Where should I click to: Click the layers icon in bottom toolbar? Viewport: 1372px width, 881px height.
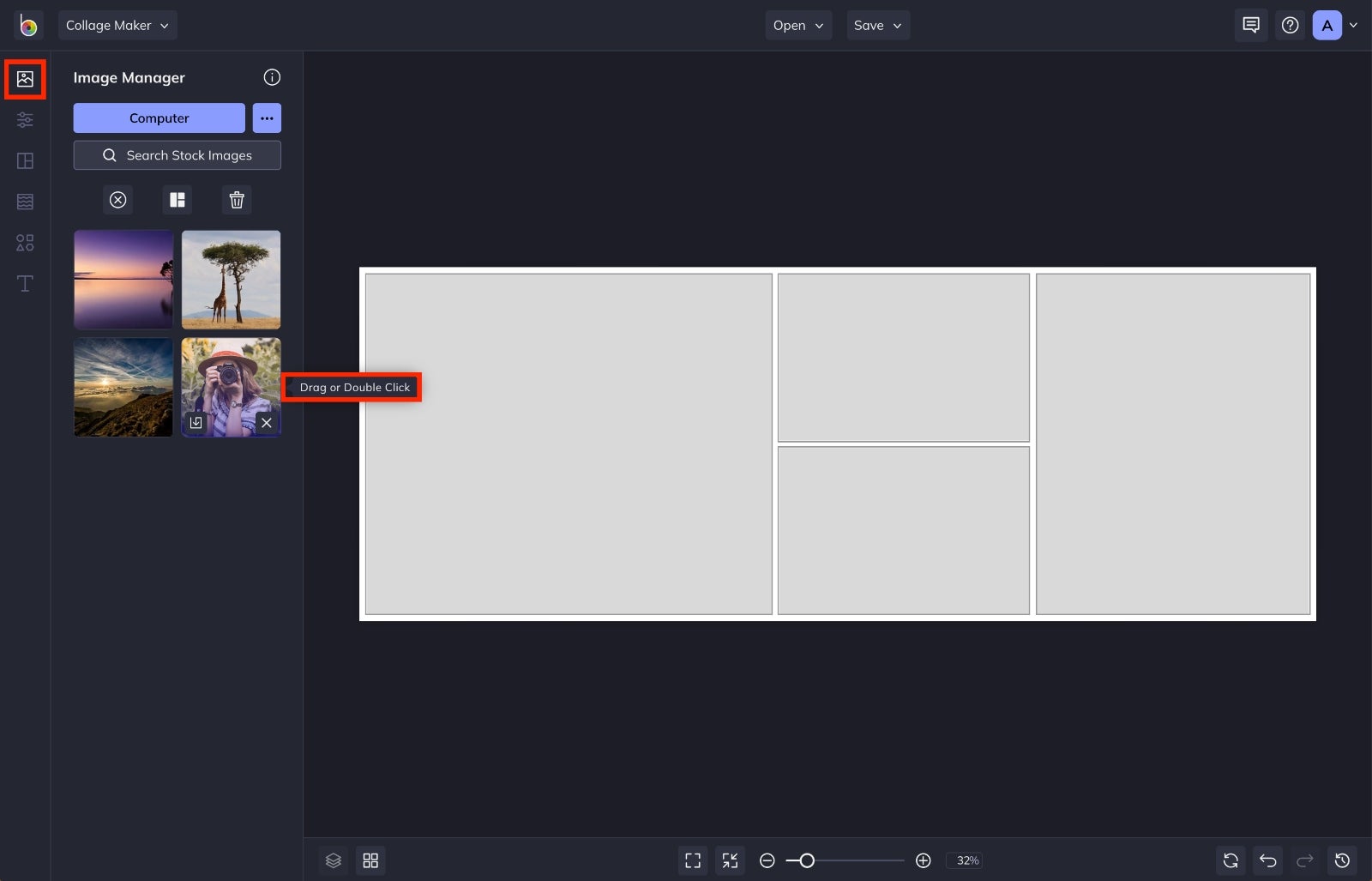click(x=333, y=860)
